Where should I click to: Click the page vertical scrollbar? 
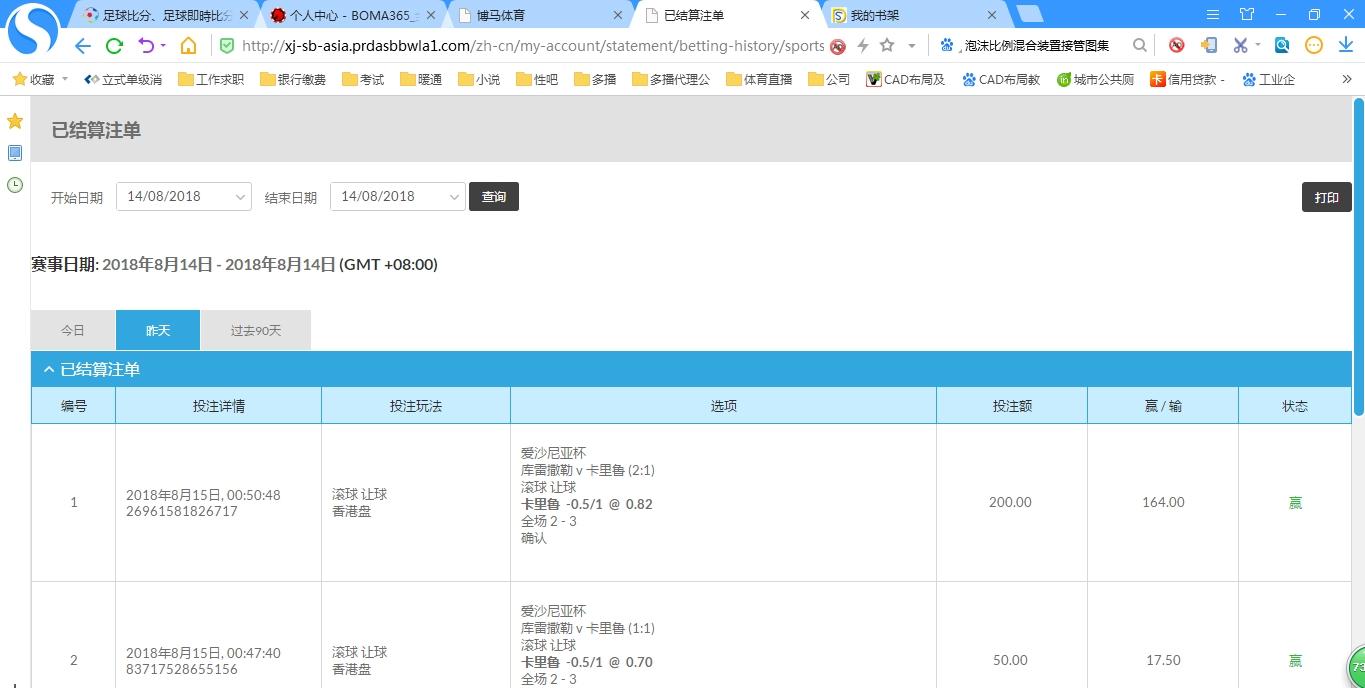(x=1358, y=258)
